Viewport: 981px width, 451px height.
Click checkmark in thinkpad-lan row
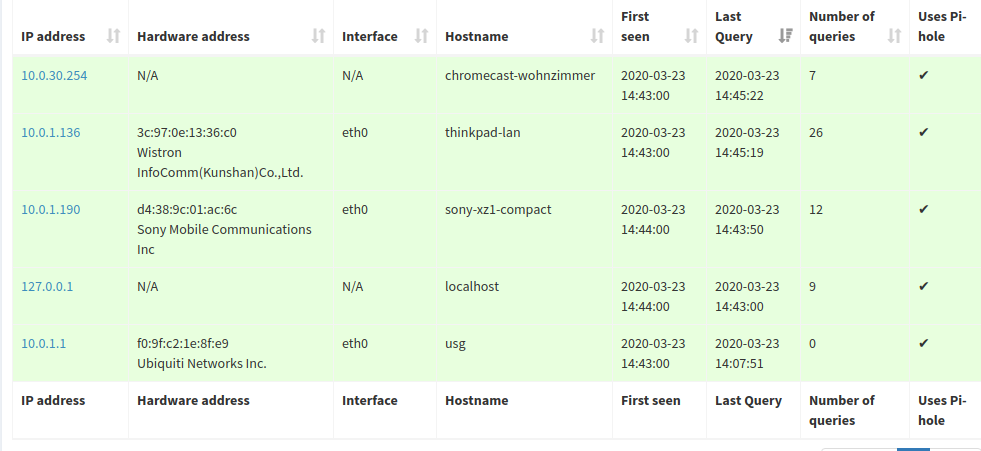924,132
